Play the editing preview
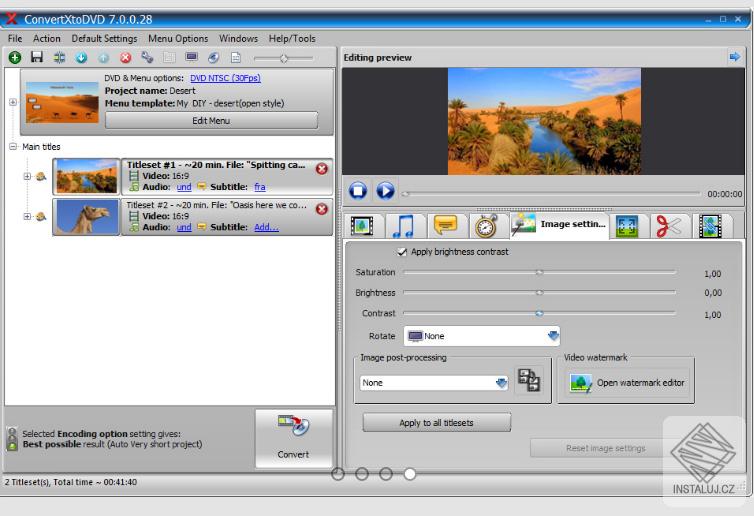This screenshot has width=754, height=516. (x=385, y=191)
